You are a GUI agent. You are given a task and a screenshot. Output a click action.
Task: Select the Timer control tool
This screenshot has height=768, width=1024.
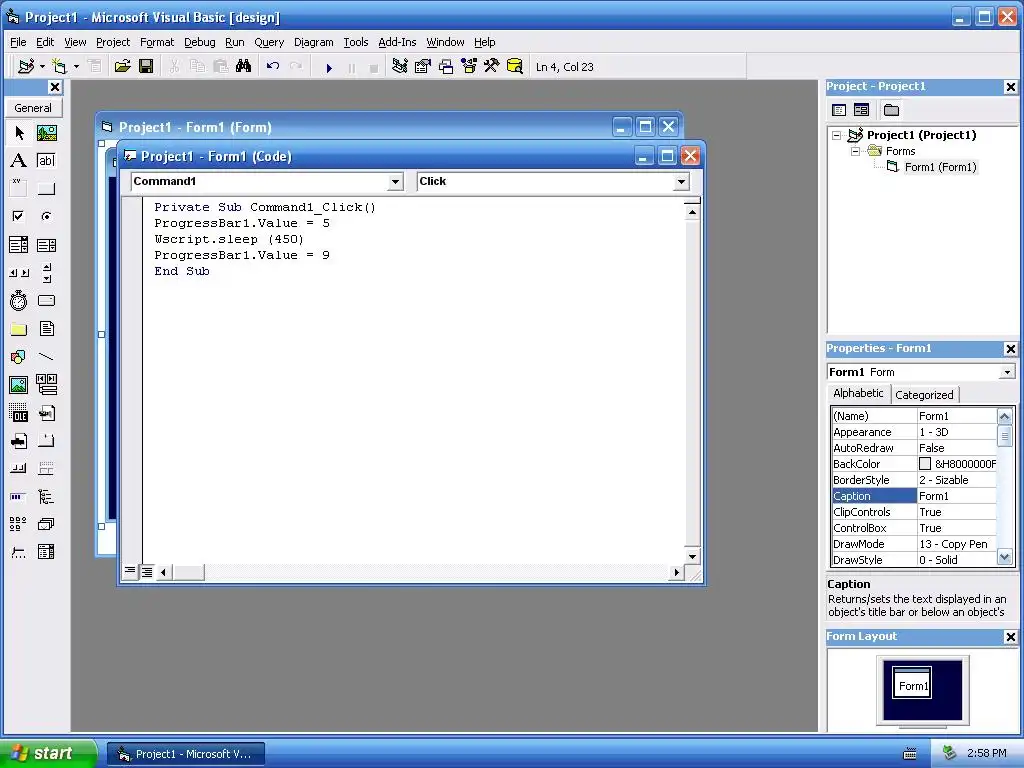pyautogui.click(x=19, y=300)
